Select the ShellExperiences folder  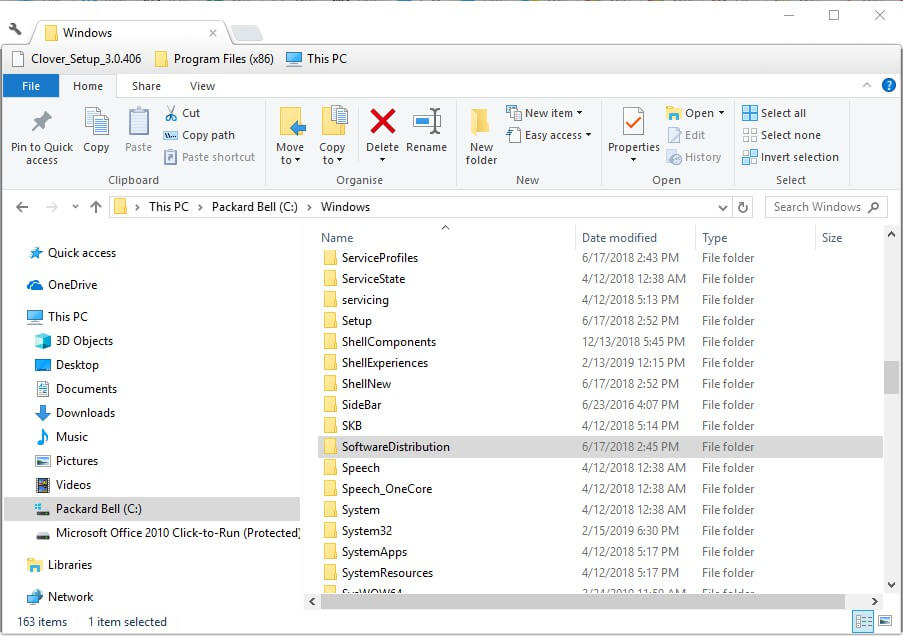pos(600,362)
